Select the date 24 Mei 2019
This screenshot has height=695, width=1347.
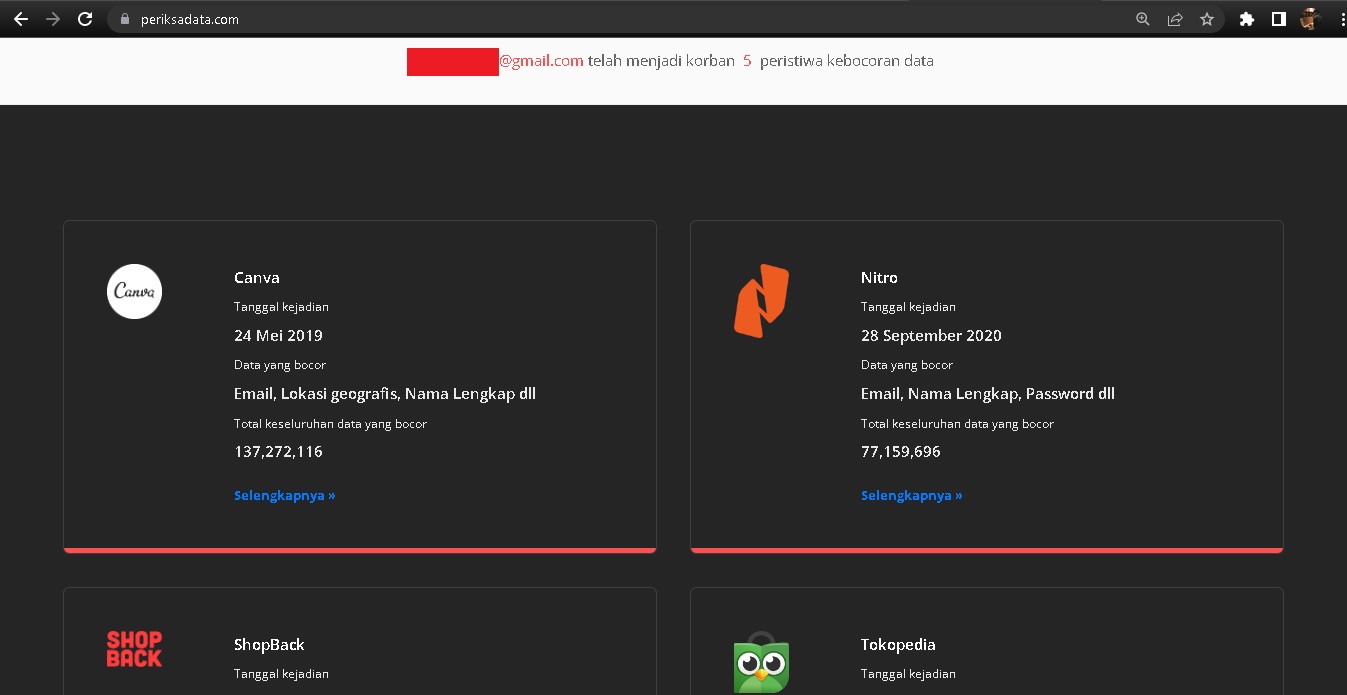(278, 335)
